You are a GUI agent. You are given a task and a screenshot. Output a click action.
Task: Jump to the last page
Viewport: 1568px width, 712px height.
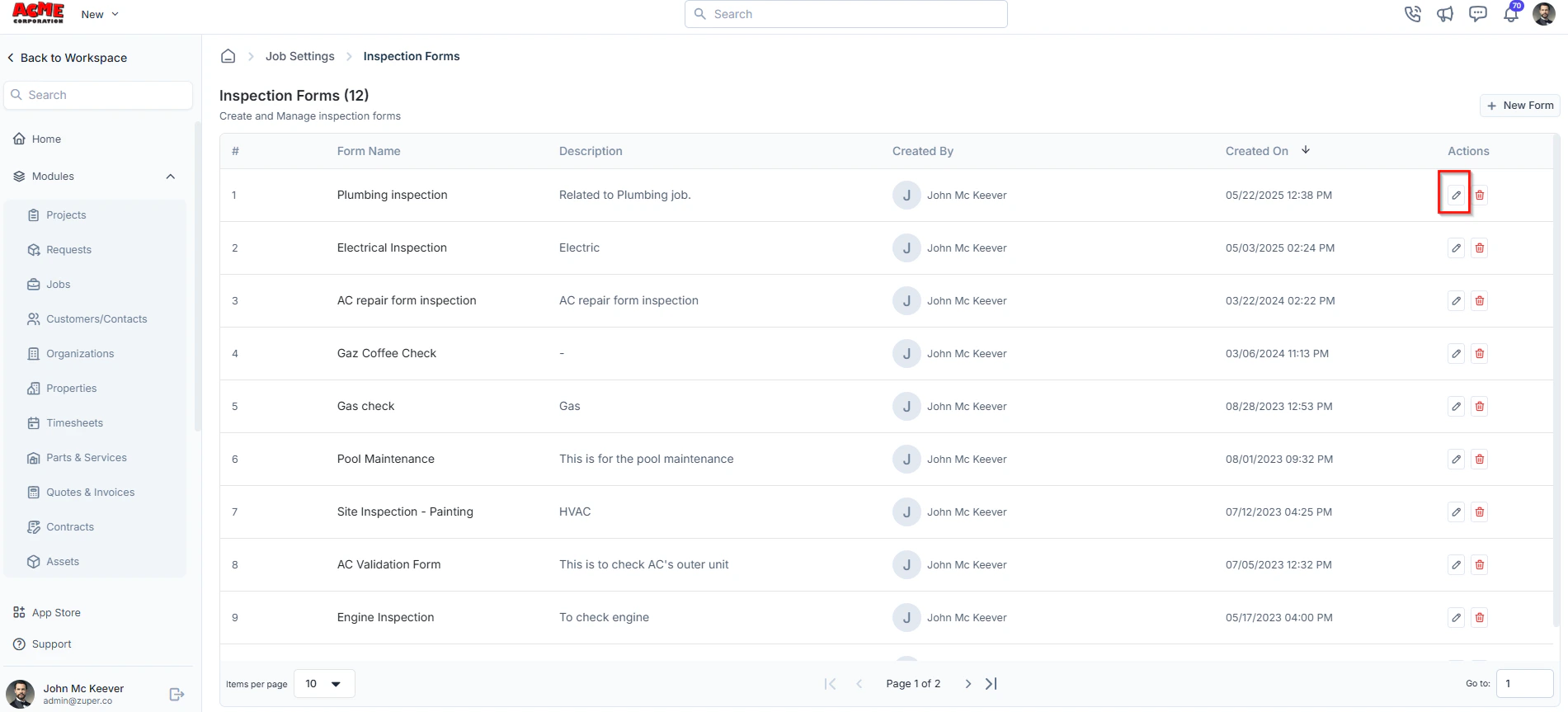[991, 684]
